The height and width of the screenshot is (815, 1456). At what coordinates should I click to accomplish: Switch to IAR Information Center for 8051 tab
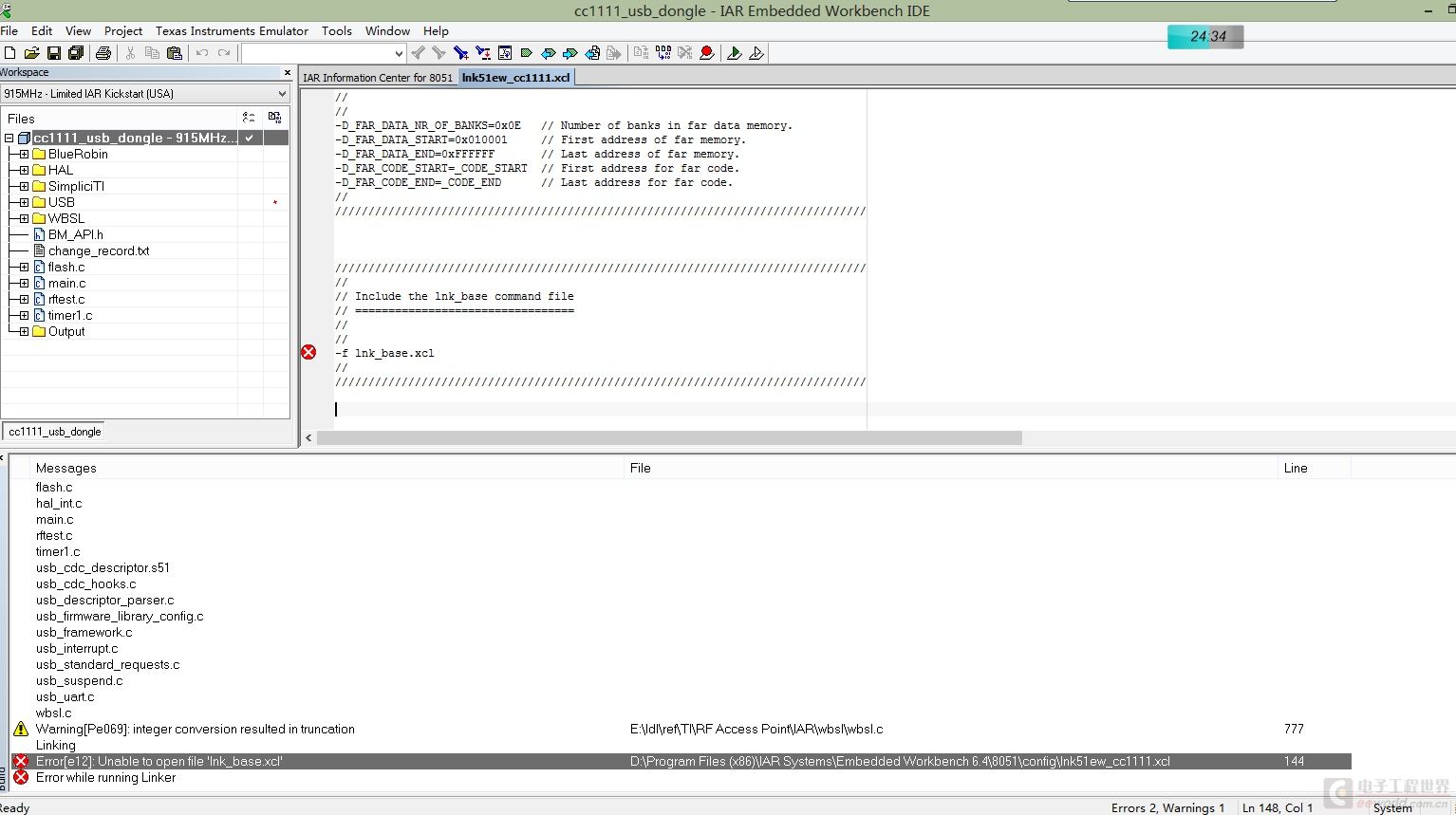click(378, 78)
